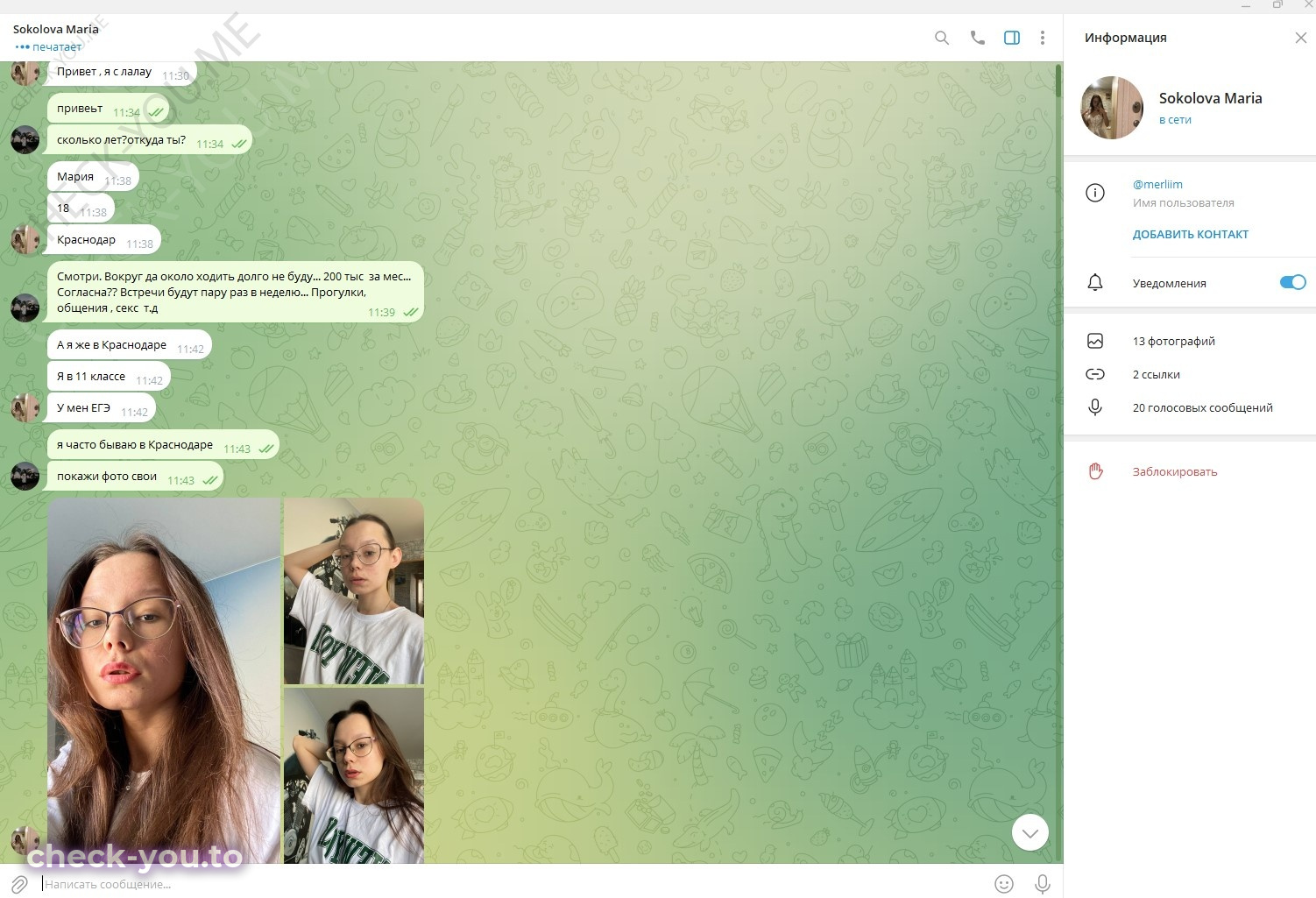The image size is (1316, 898).
Task: Open the profile photo in the info panel
Action: click(x=1113, y=108)
